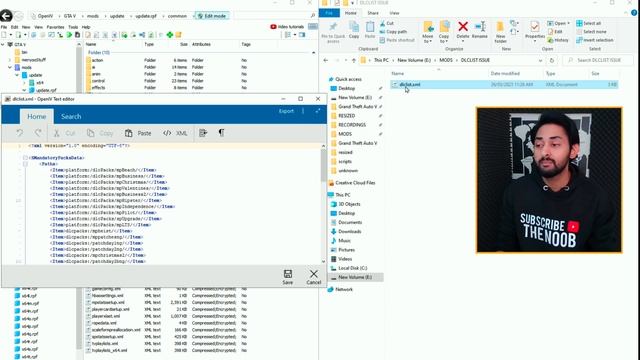The width and height of the screenshot is (640, 360).
Task: Open Video tutorials link in OpenIV
Action: click(287, 27)
